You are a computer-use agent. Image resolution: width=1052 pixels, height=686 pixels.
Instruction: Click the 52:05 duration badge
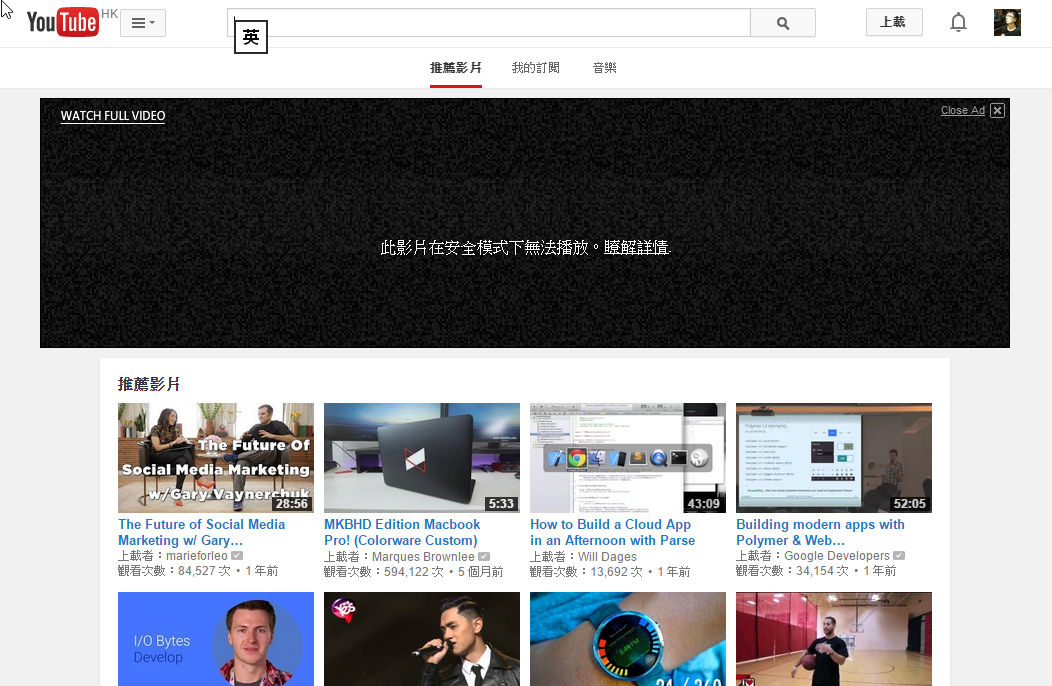(910, 503)
